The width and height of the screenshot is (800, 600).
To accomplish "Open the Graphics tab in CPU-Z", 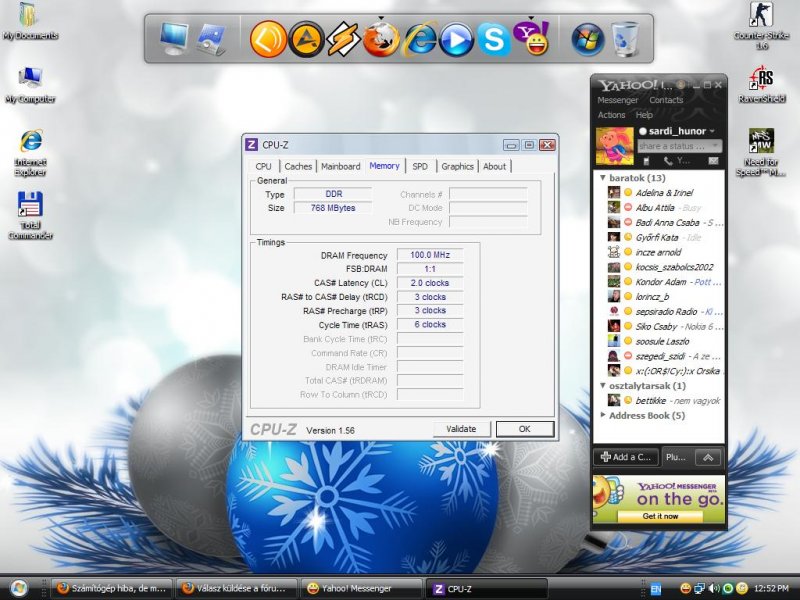I will [457, 166].
